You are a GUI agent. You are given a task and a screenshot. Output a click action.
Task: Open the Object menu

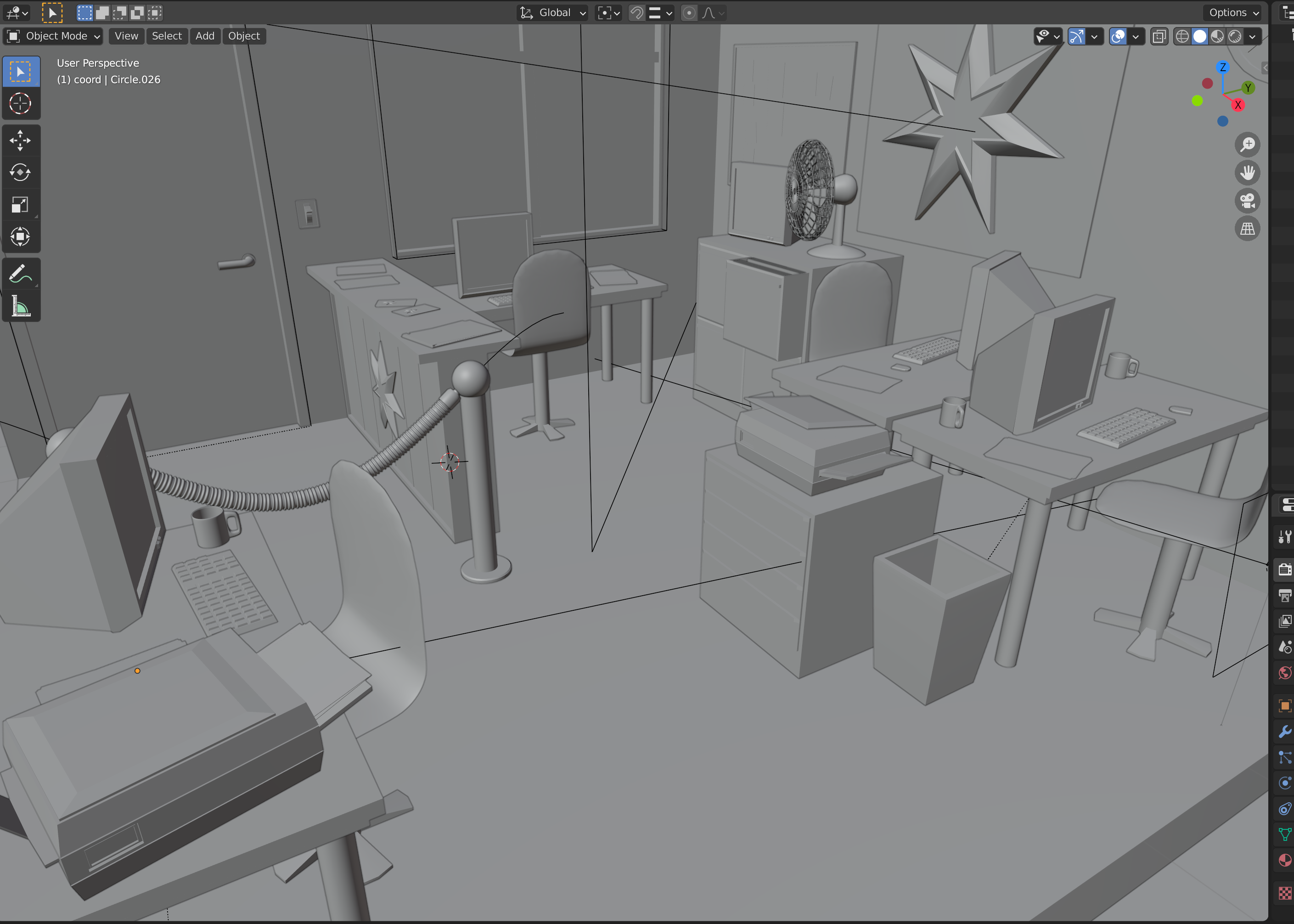244,36
